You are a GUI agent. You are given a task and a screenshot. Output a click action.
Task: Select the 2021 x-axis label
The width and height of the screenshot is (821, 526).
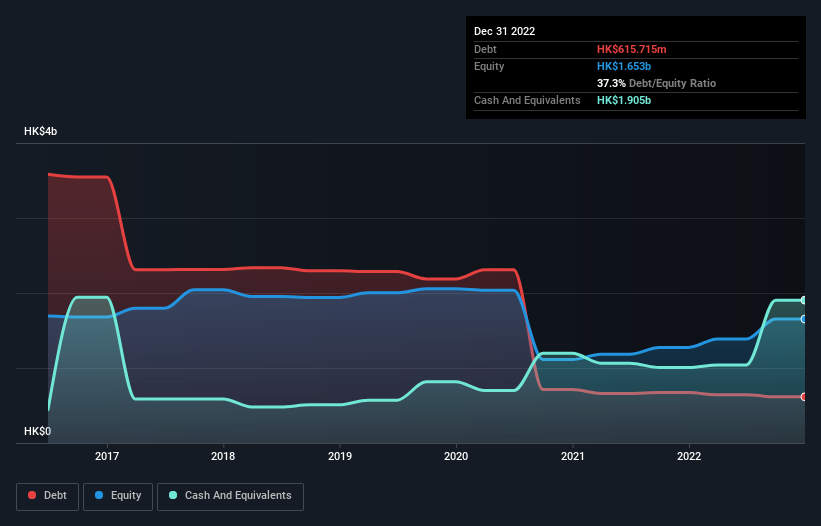[x=573, y=456]
